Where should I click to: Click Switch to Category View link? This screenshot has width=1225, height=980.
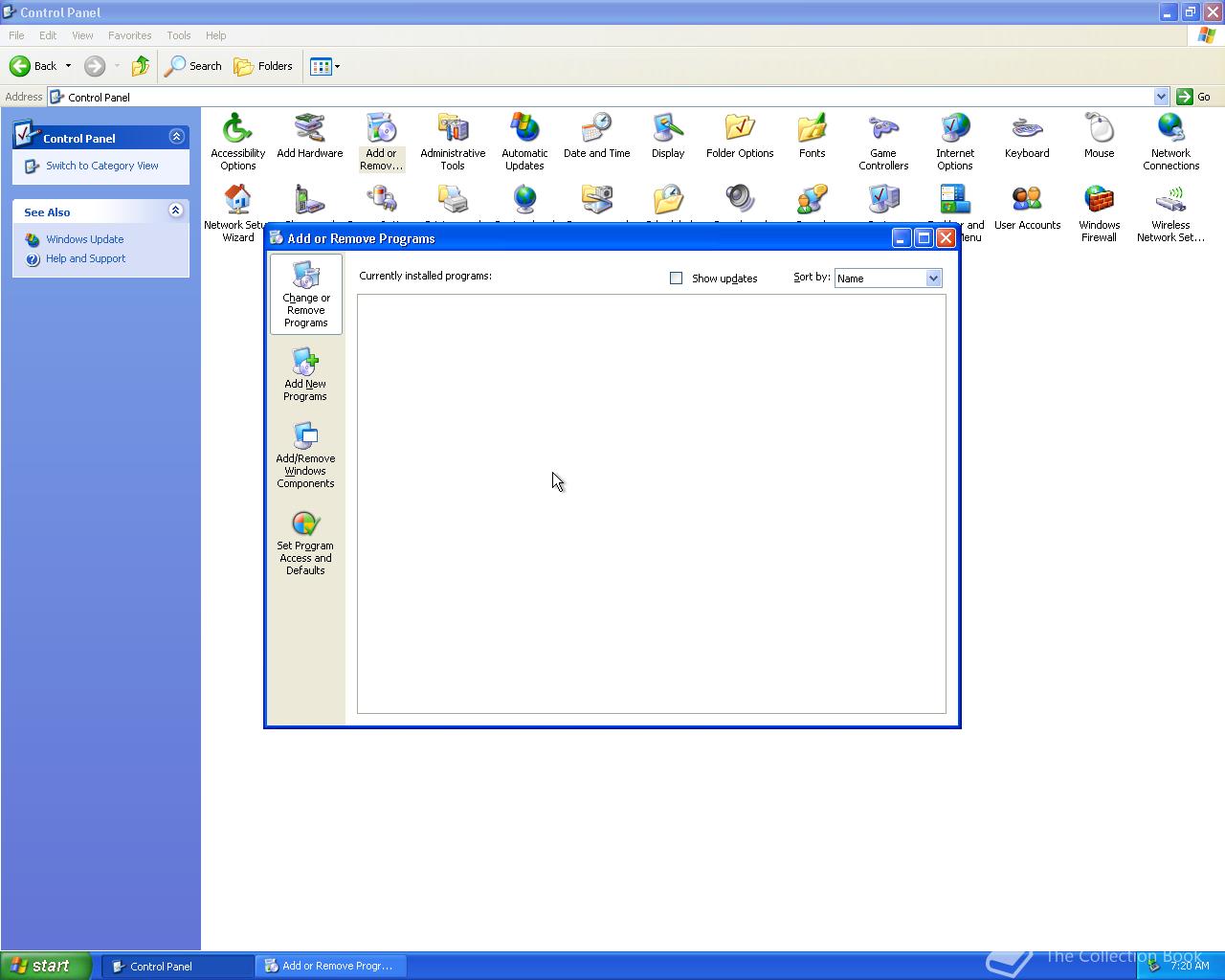pos(102,166)
